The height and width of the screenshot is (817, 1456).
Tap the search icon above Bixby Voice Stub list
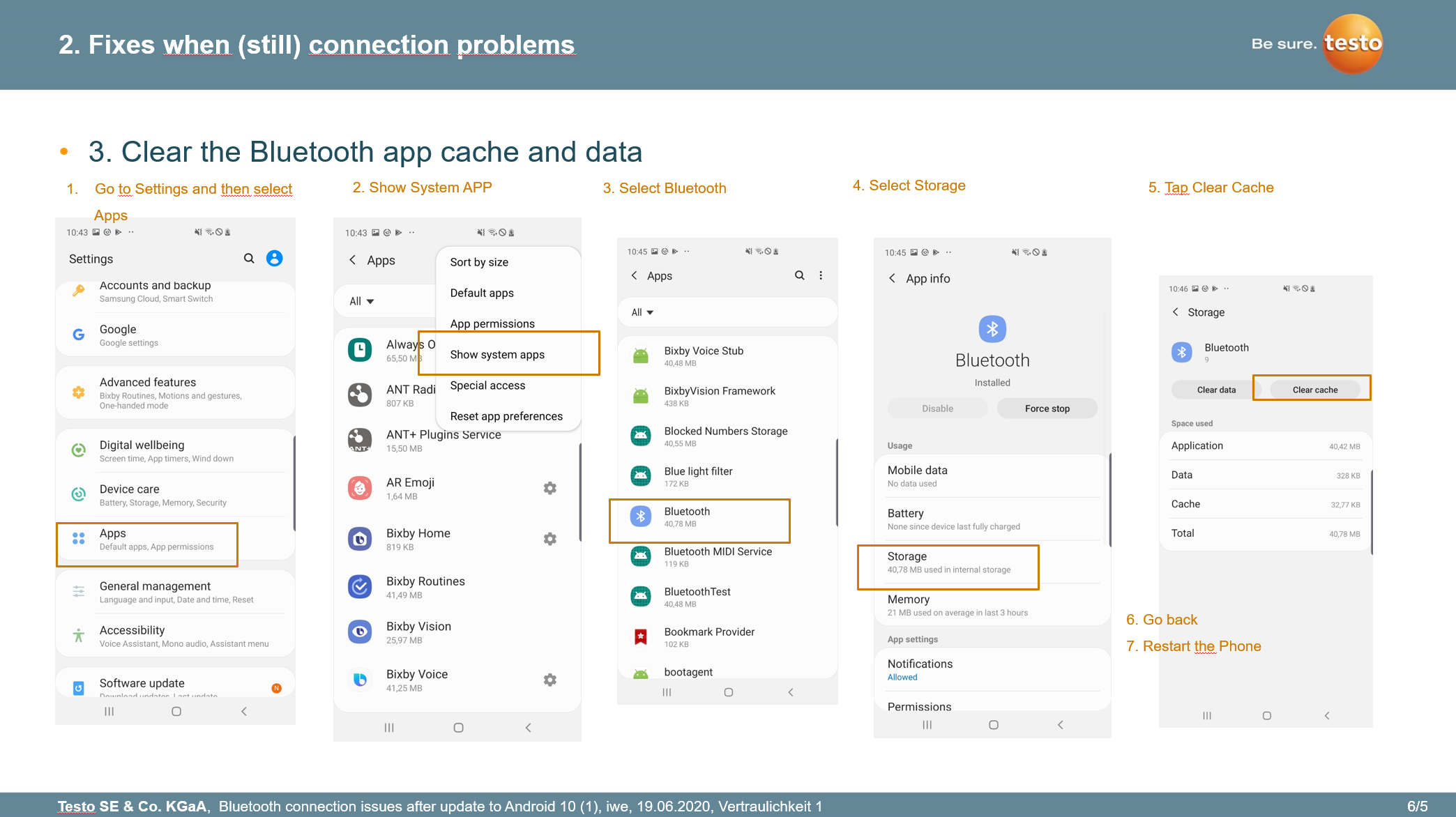click(x=800, y=275)
